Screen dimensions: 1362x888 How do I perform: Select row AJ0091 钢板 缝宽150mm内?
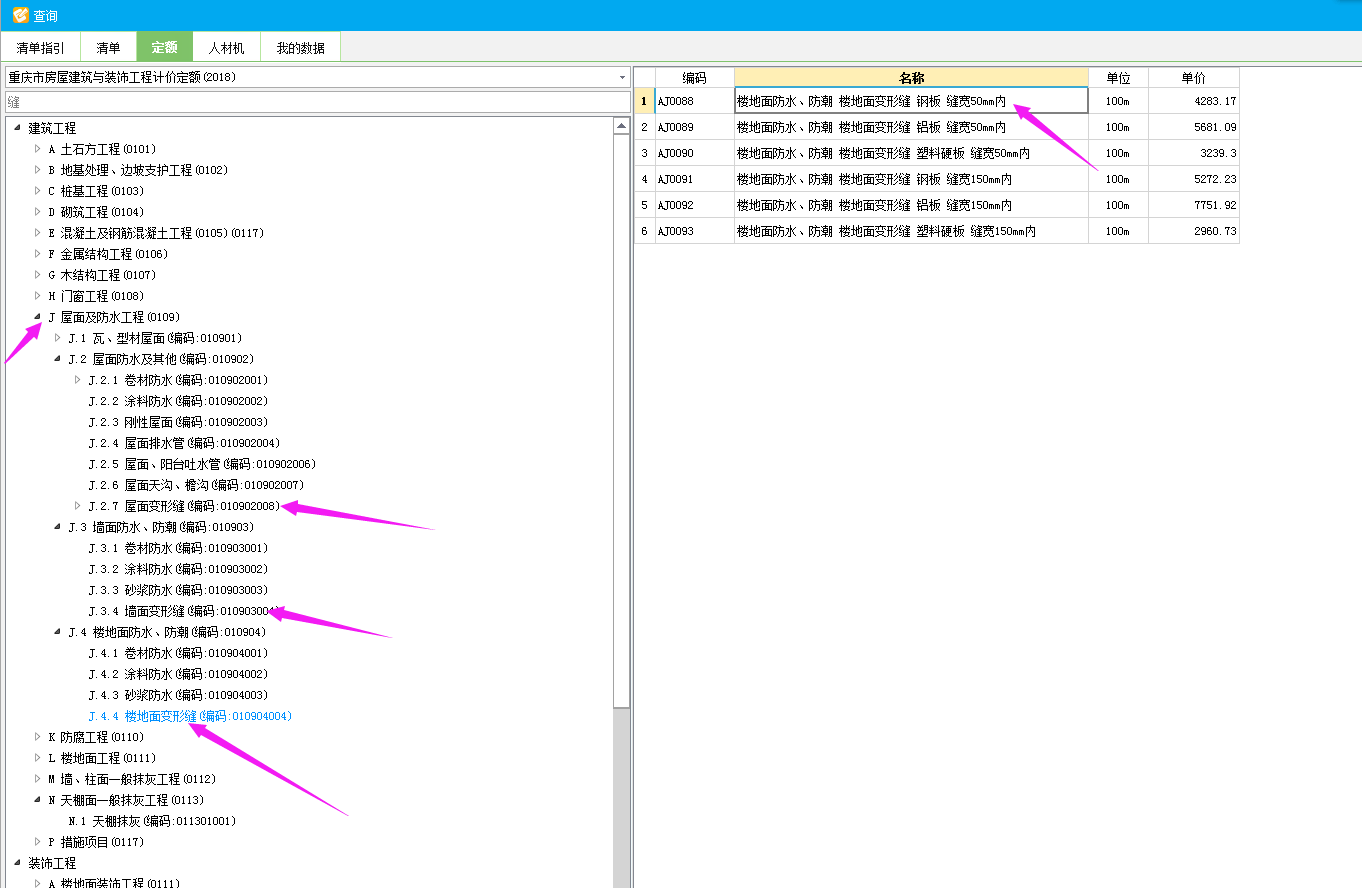(x=937, y=179)
